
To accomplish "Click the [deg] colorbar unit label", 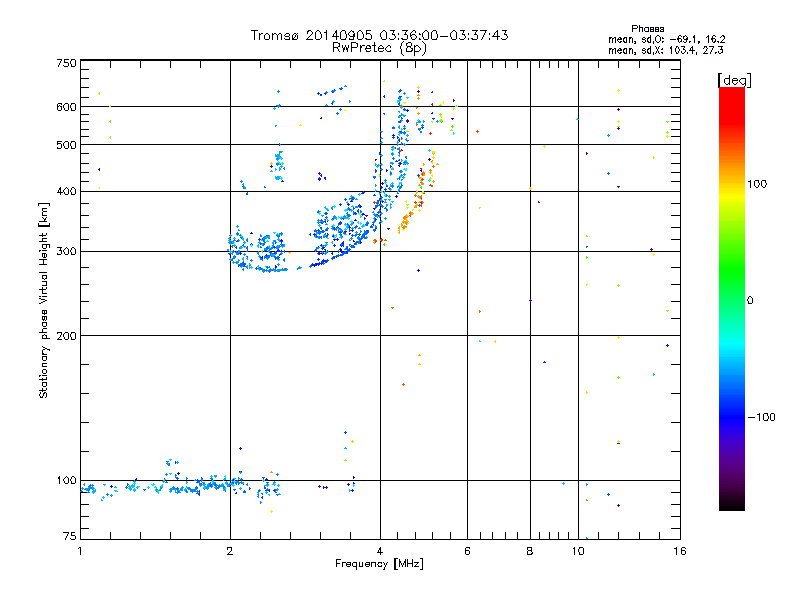I will tap(735, 79).
